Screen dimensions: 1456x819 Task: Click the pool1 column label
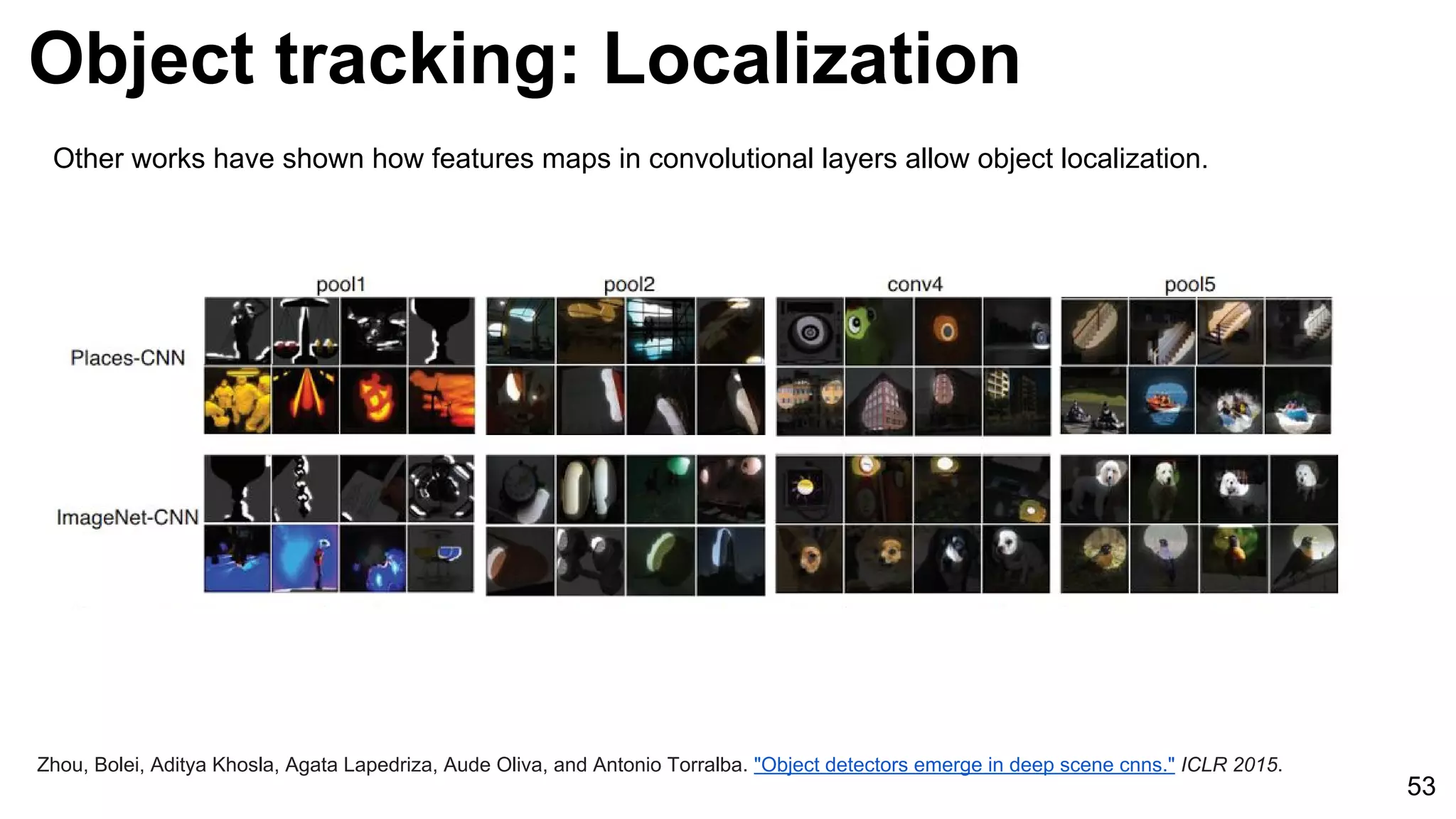point(341,284)
